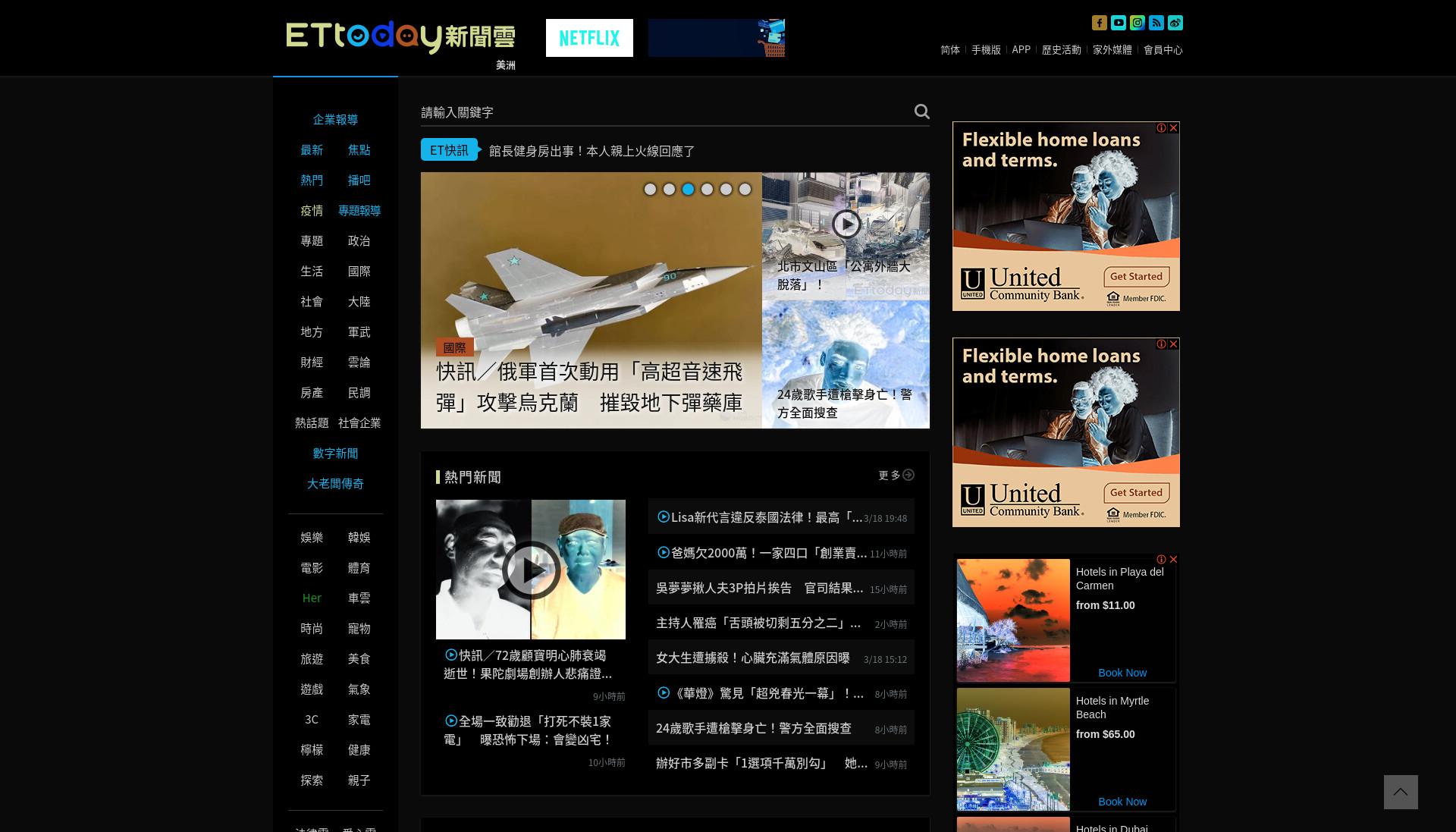Open 政治 category in sidebar
Screen dimensions: 1456x832
[359, 241]
